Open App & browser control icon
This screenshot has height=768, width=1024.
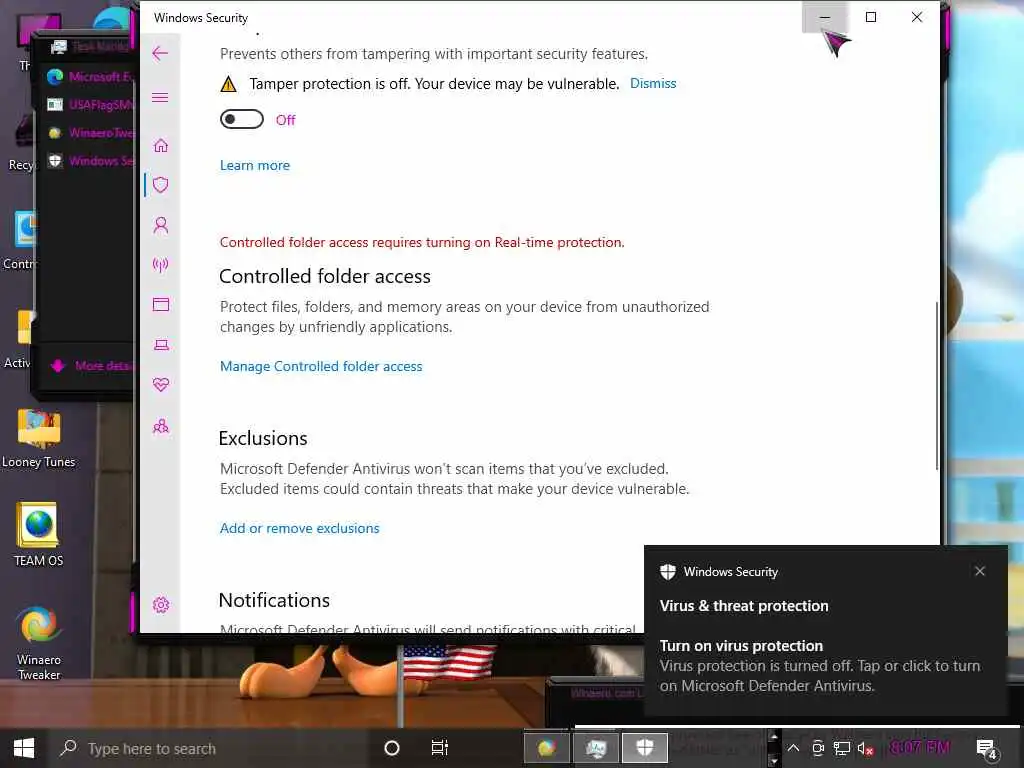click(161, 304)
